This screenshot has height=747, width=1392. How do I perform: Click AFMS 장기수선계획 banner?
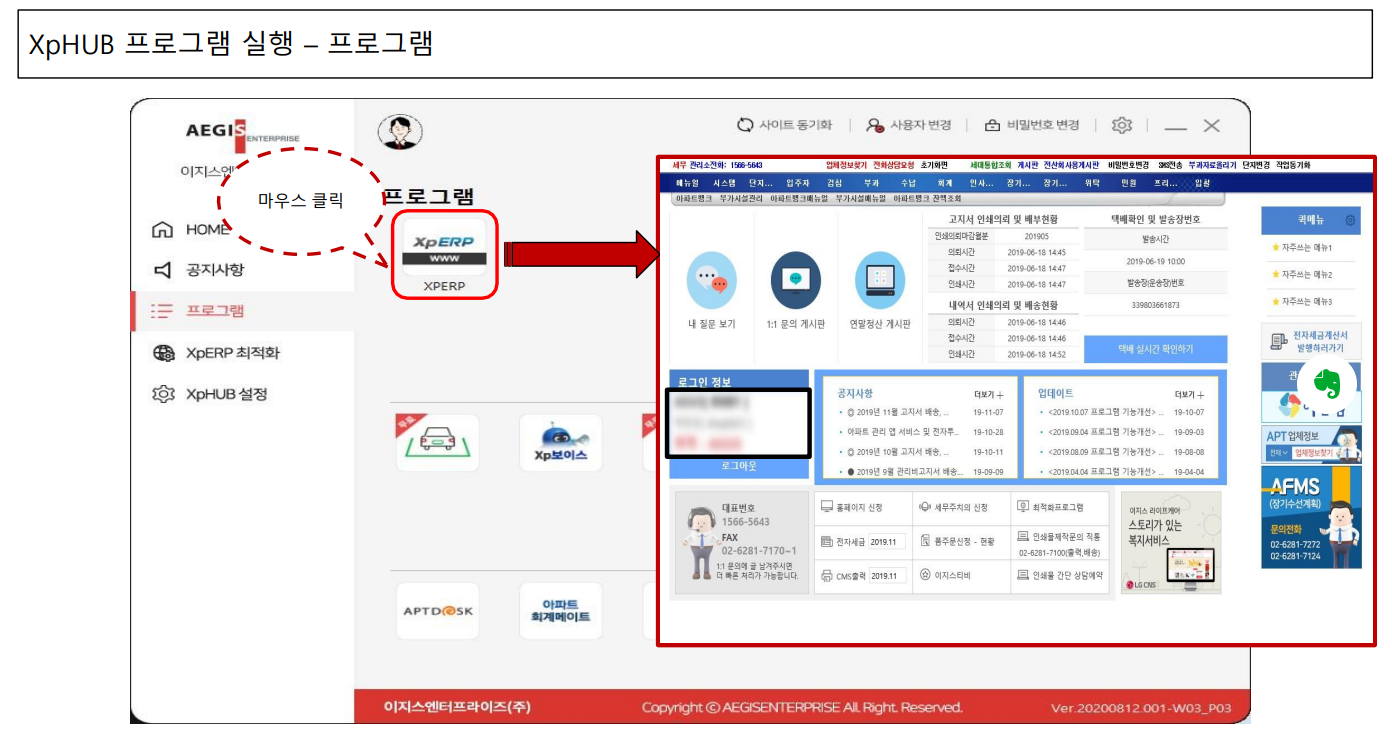click(1311, 517)
